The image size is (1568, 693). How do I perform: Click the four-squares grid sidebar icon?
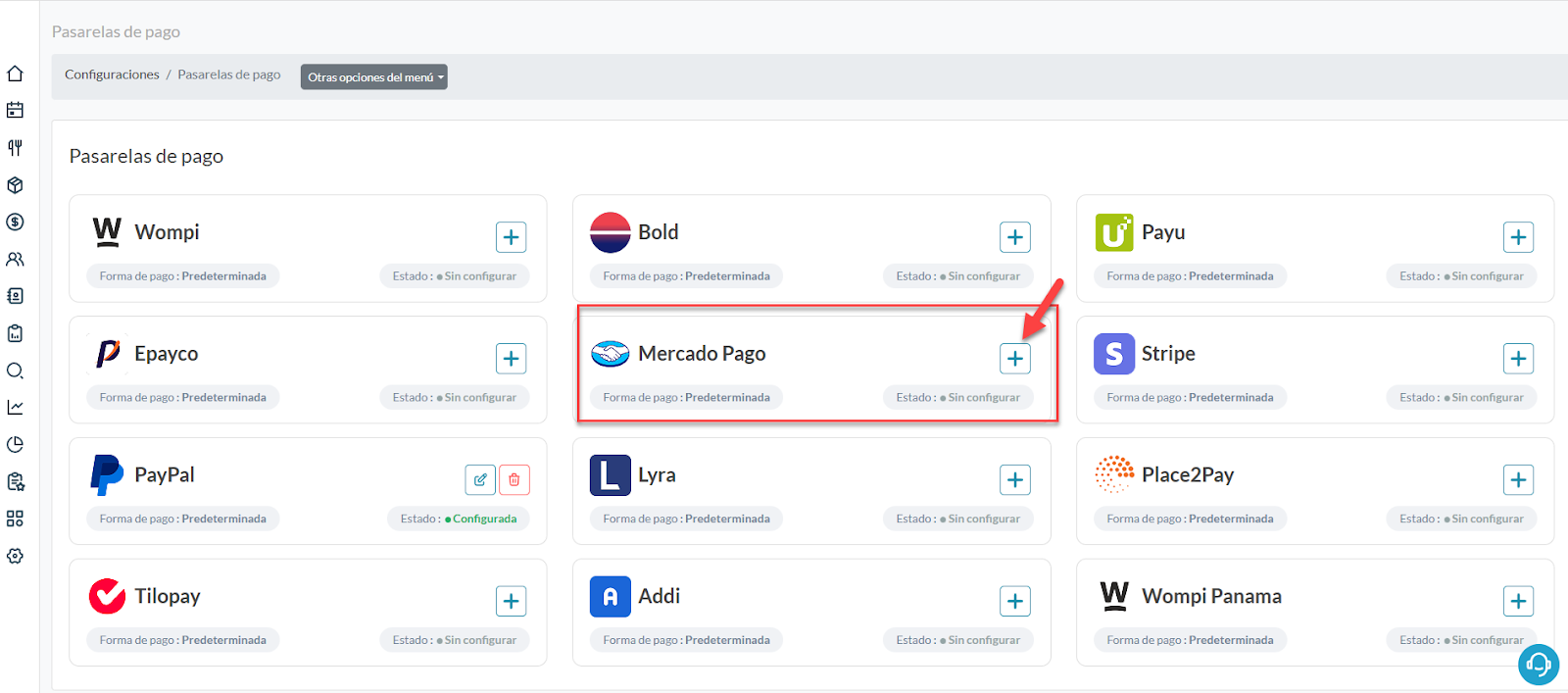[15, 519]
